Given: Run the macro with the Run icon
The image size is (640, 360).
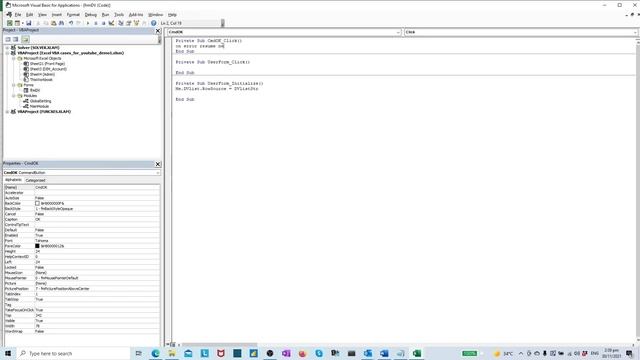Looking at the screenshot, I should [x=88, y=23].
